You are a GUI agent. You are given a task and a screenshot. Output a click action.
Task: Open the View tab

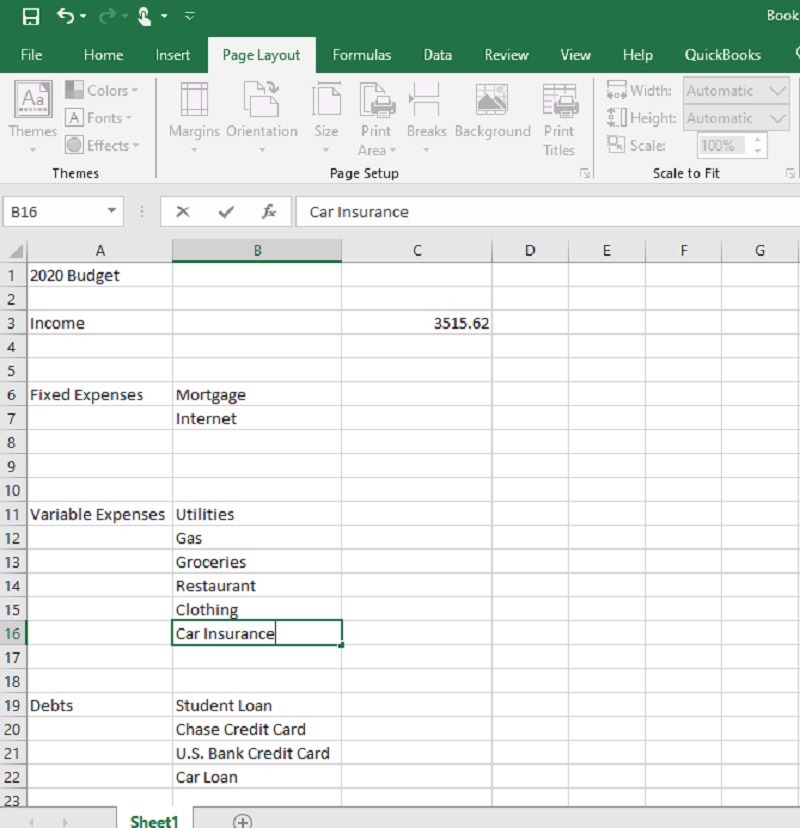(x=576, y=55)
